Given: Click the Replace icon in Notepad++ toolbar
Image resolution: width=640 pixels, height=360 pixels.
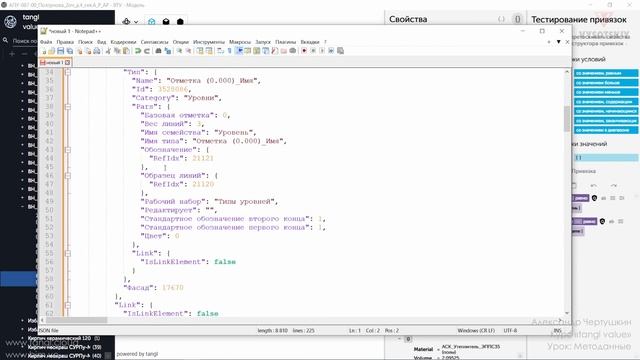Looking at the screenshot, I should [167, 51].
